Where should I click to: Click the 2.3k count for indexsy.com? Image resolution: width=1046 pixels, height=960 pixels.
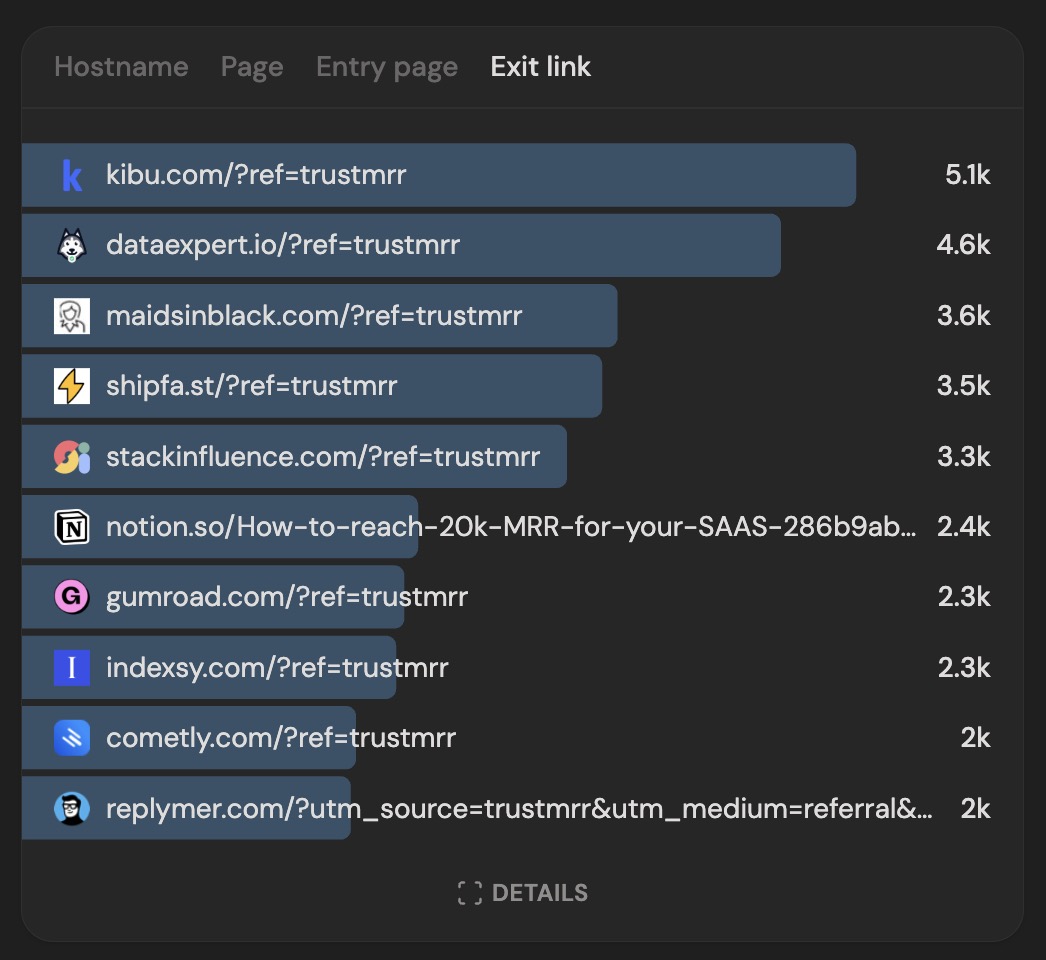click(x=964, y=668)
